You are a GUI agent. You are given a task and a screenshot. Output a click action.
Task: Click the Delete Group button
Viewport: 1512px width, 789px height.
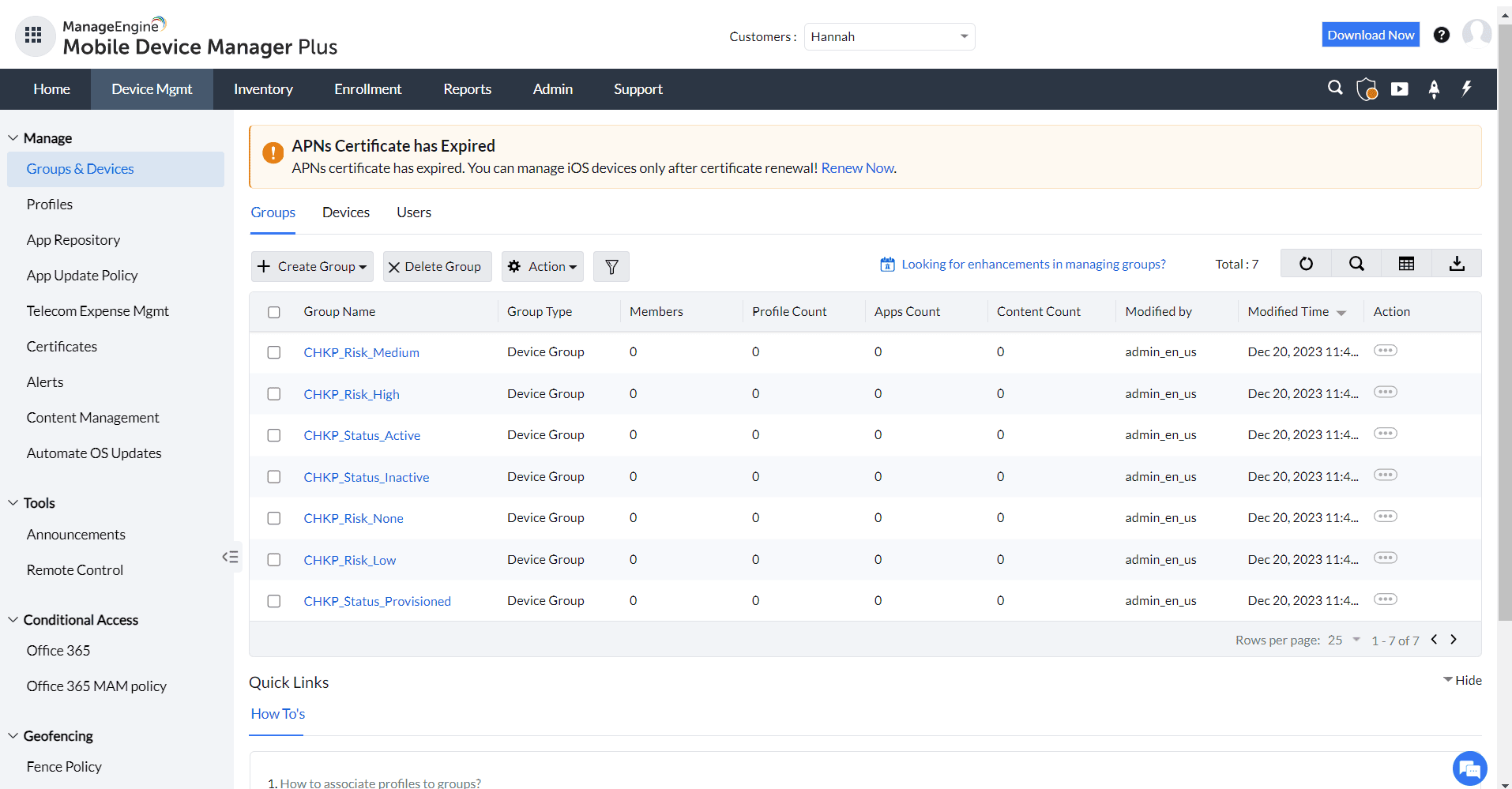(x=437, y=267)
